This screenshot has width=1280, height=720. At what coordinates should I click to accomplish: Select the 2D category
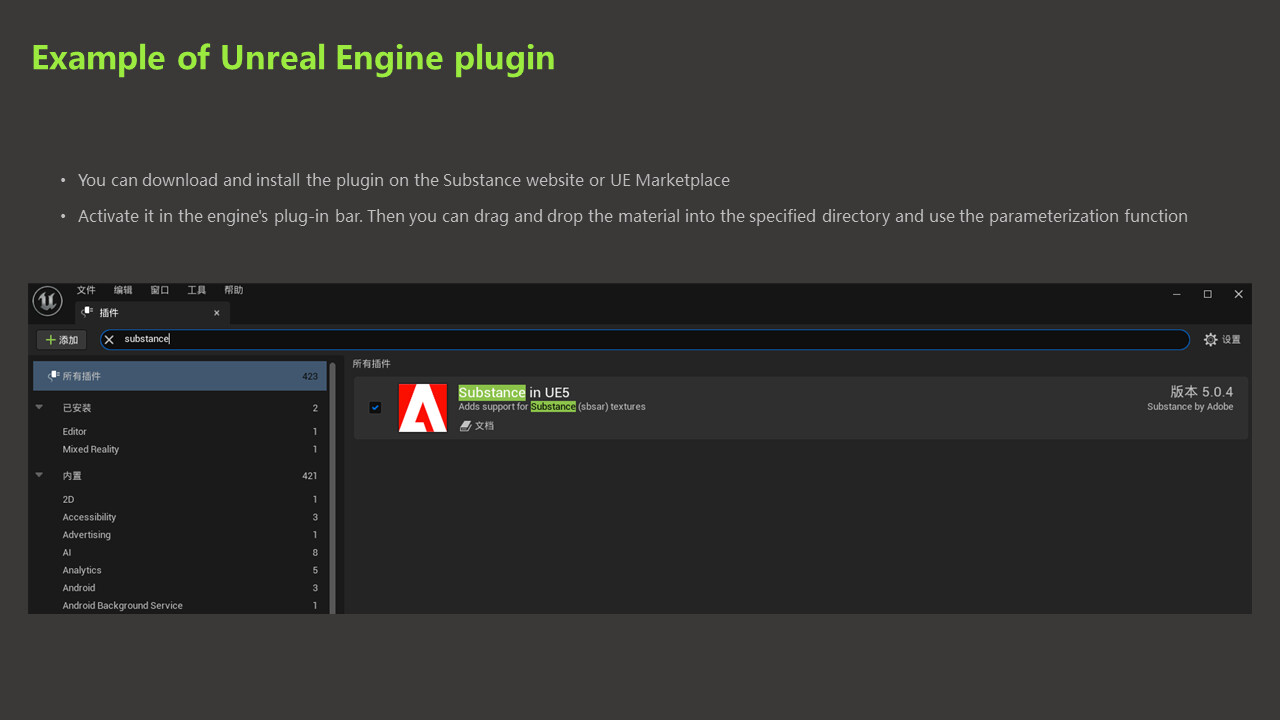(x=180, y=499)
